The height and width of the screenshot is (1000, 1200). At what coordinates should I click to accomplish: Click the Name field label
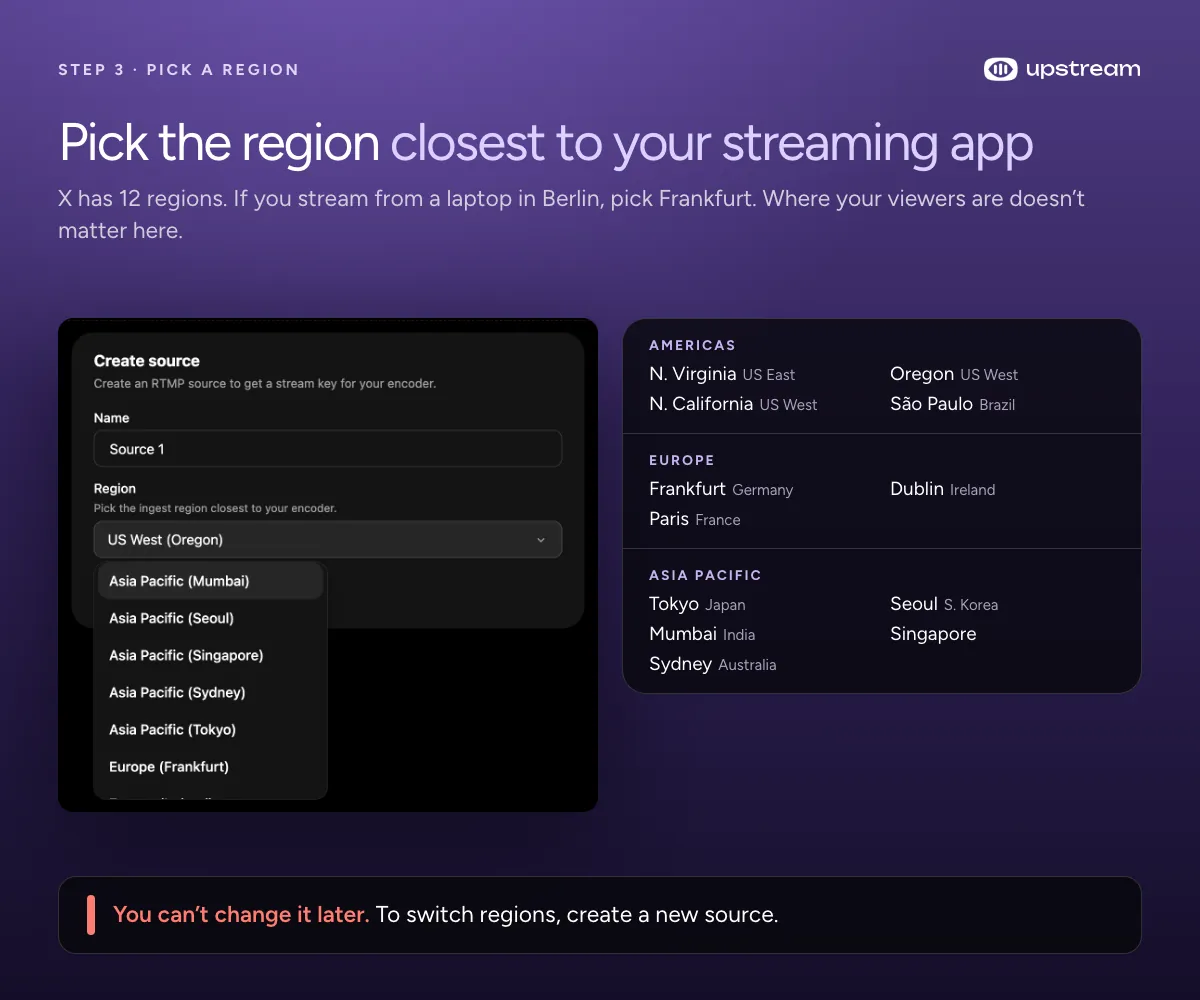tap(112, 418)
